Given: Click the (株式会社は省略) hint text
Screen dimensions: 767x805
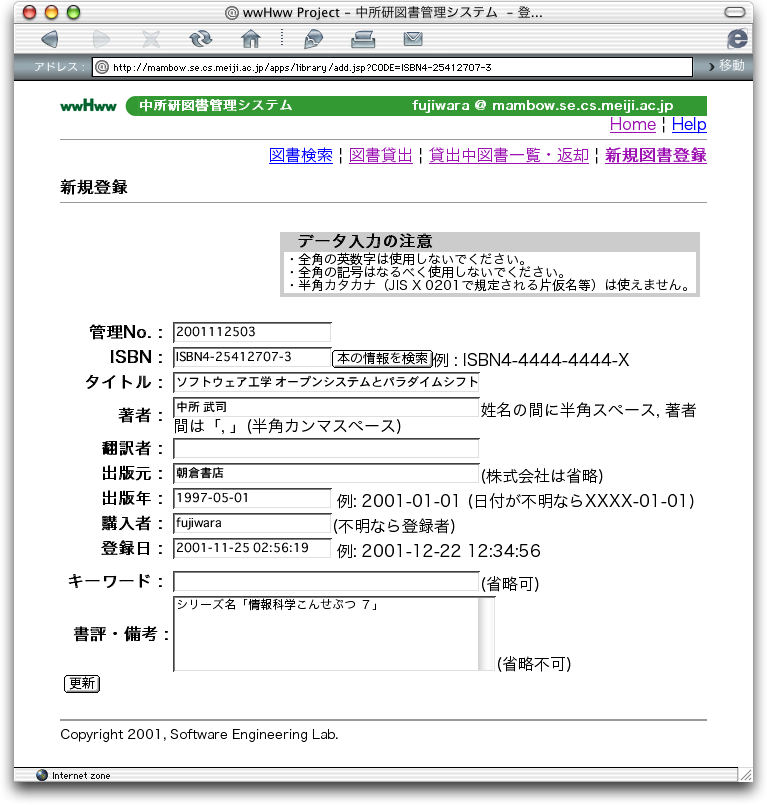Looking at the screenshot, I should [542, 476].
